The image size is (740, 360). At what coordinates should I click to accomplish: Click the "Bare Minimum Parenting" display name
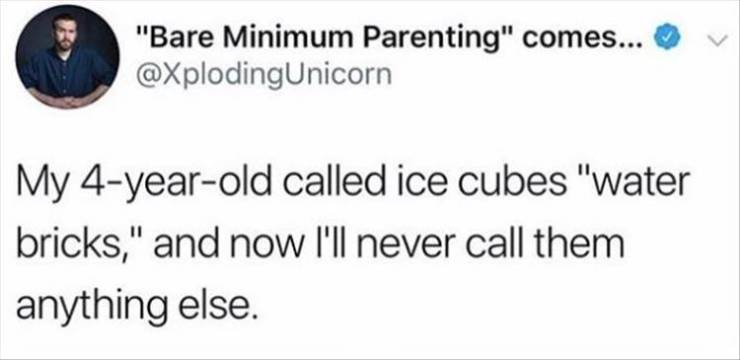point(324,41)
